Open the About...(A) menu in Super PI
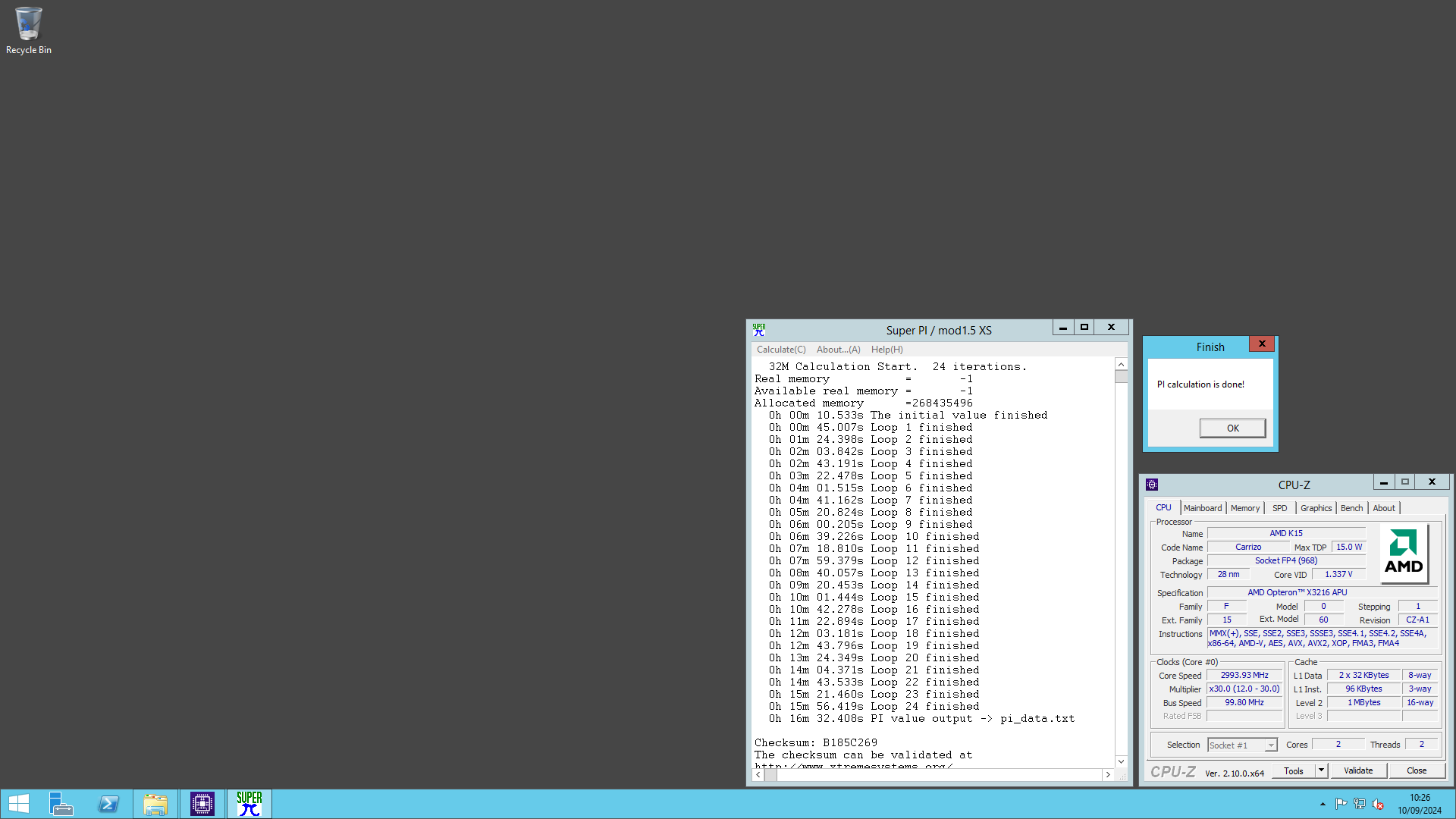The image size is (1456, 819). click(839, 350)
